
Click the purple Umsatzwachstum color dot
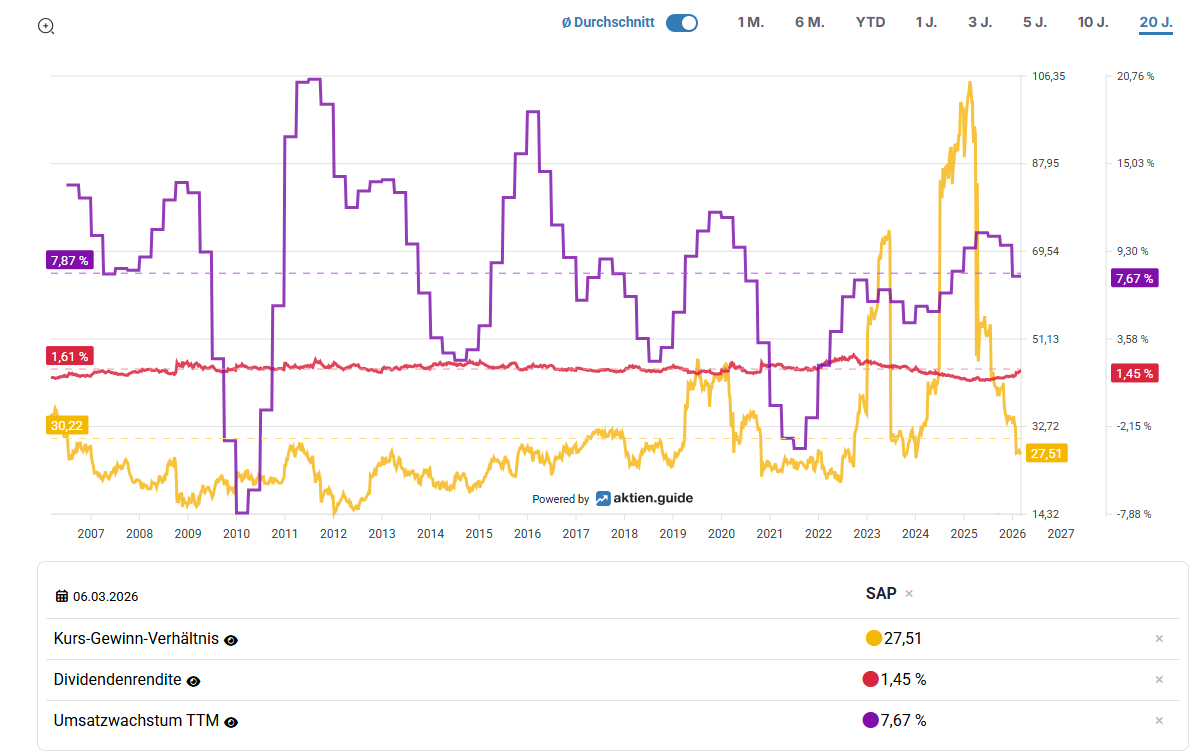click(870, 720)
